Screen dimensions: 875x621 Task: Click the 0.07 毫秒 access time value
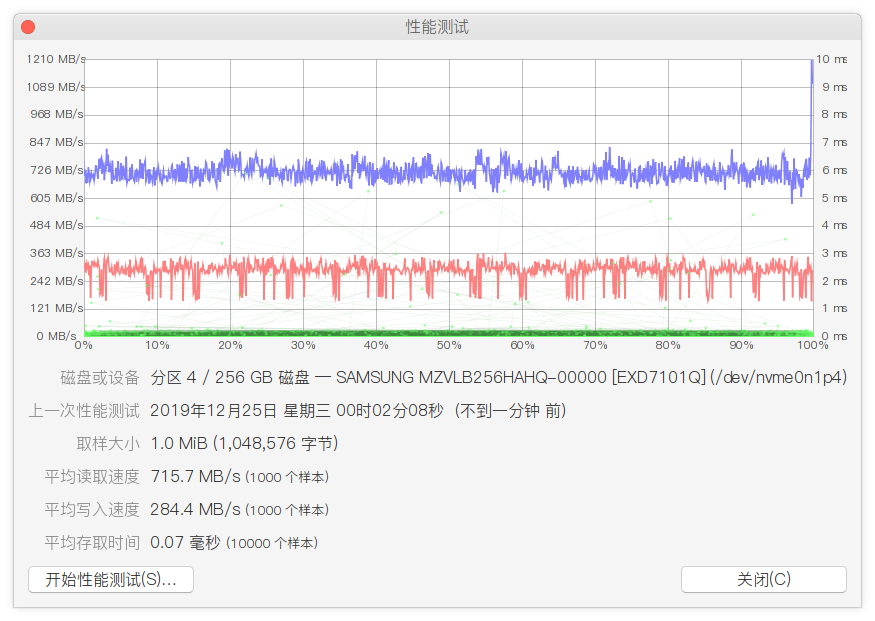click(x=185, y=542)
